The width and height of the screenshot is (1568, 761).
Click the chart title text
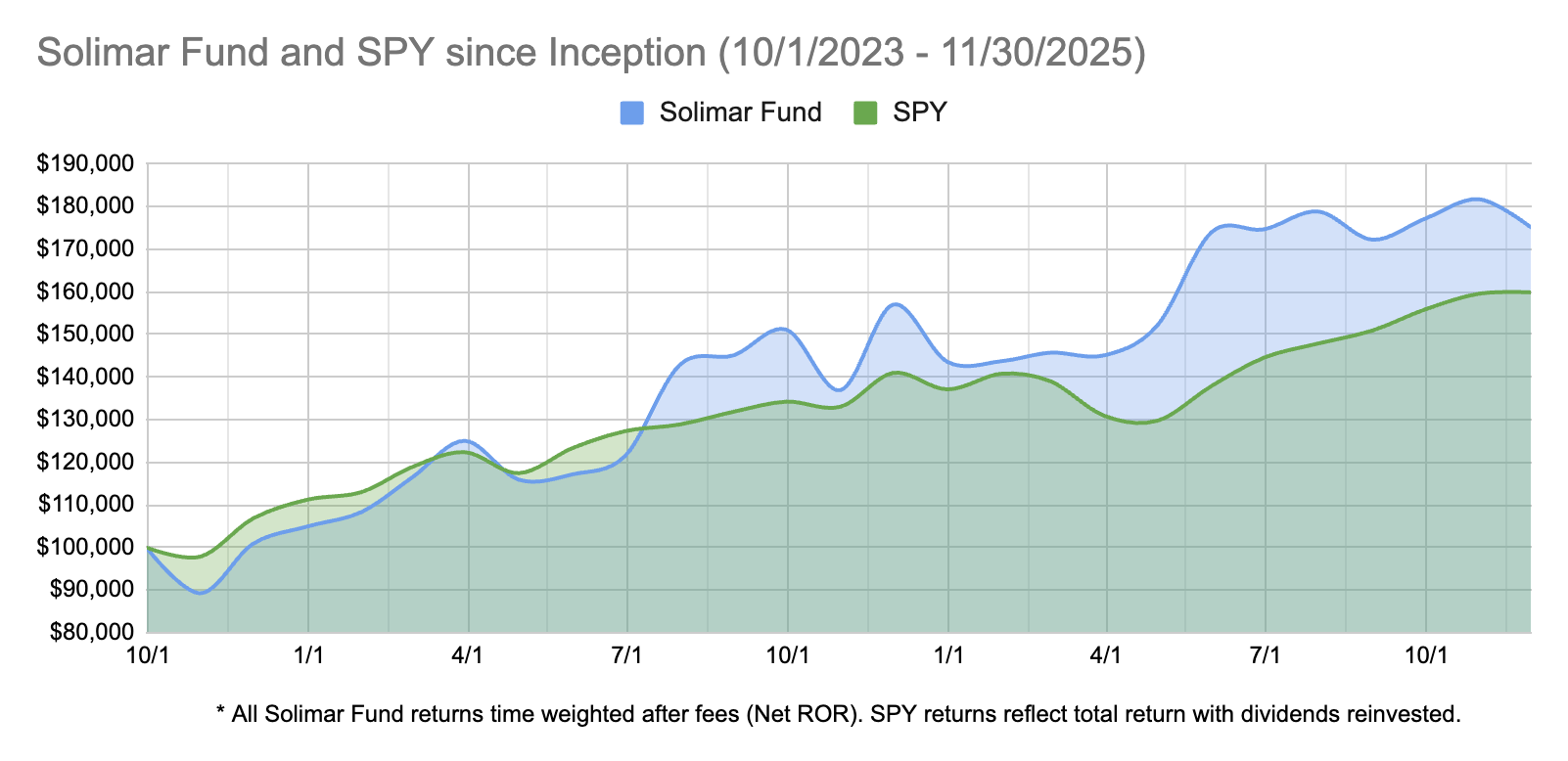click(x=591, y=52)
